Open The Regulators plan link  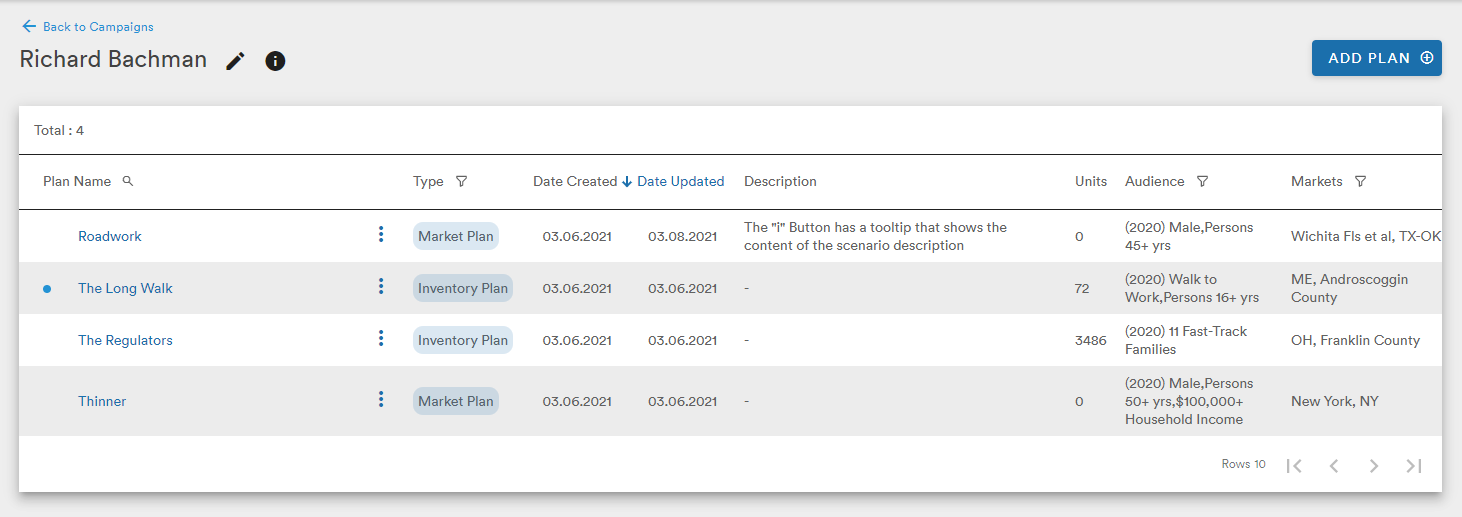pyautogui.click(x=126, y=340)
